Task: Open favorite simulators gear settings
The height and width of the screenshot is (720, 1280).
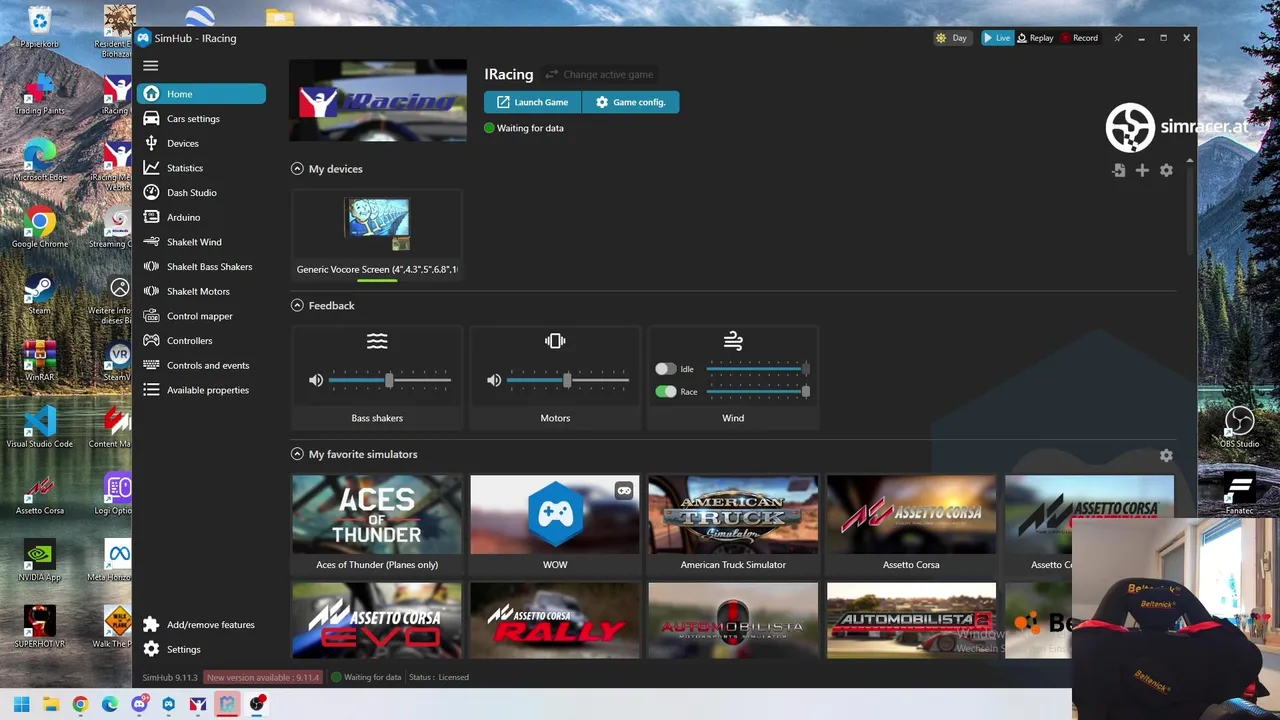Action: point(1166,456)
